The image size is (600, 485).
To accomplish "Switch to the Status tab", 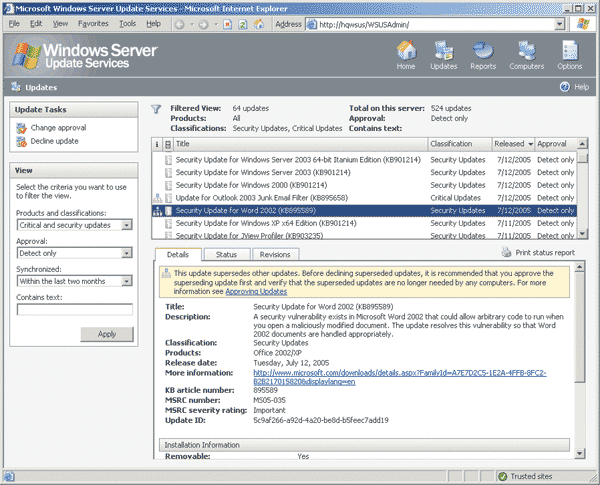I will [227, 255].
